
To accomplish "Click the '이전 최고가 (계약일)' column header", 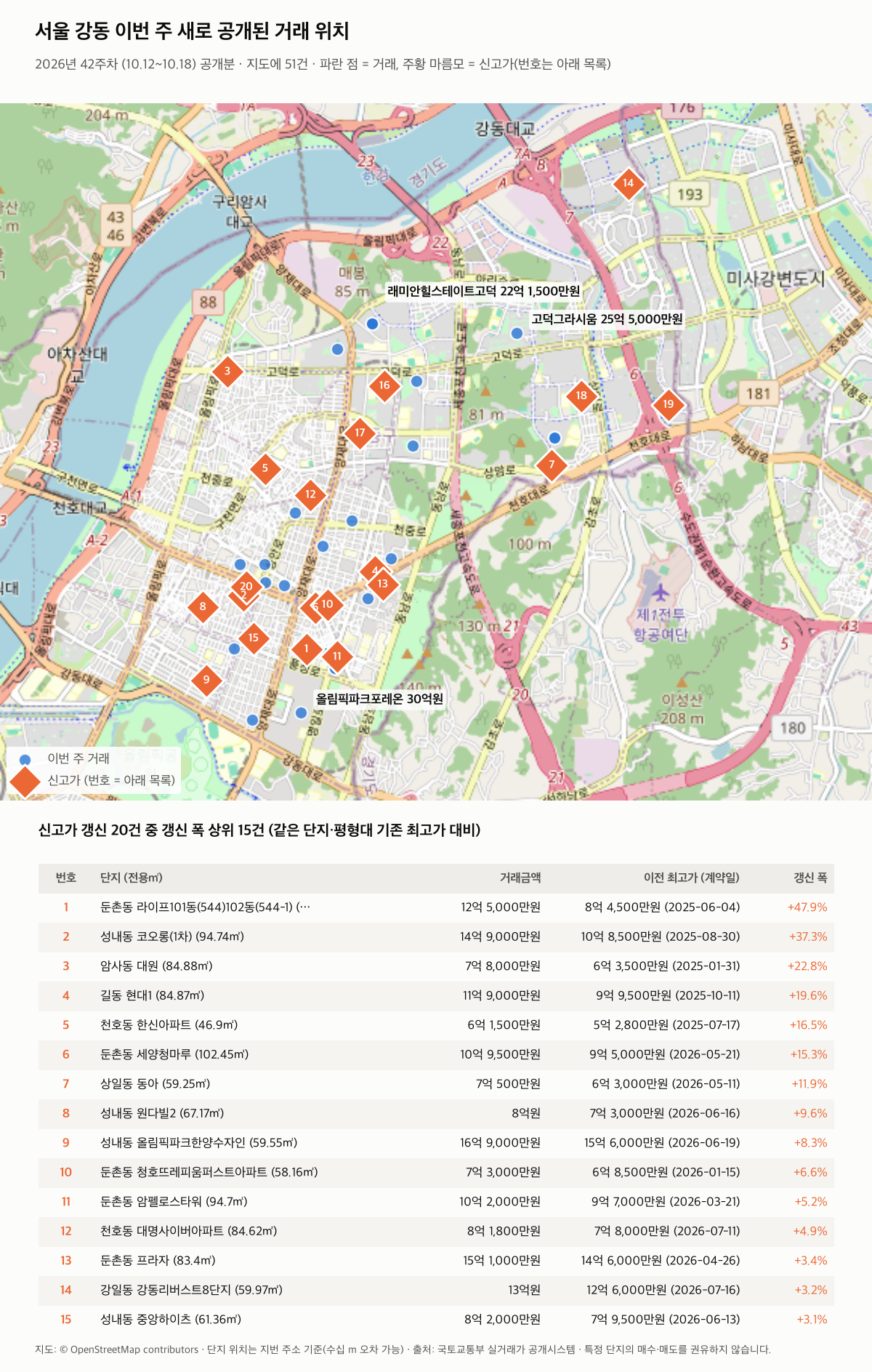I will (x=692, y=878).
